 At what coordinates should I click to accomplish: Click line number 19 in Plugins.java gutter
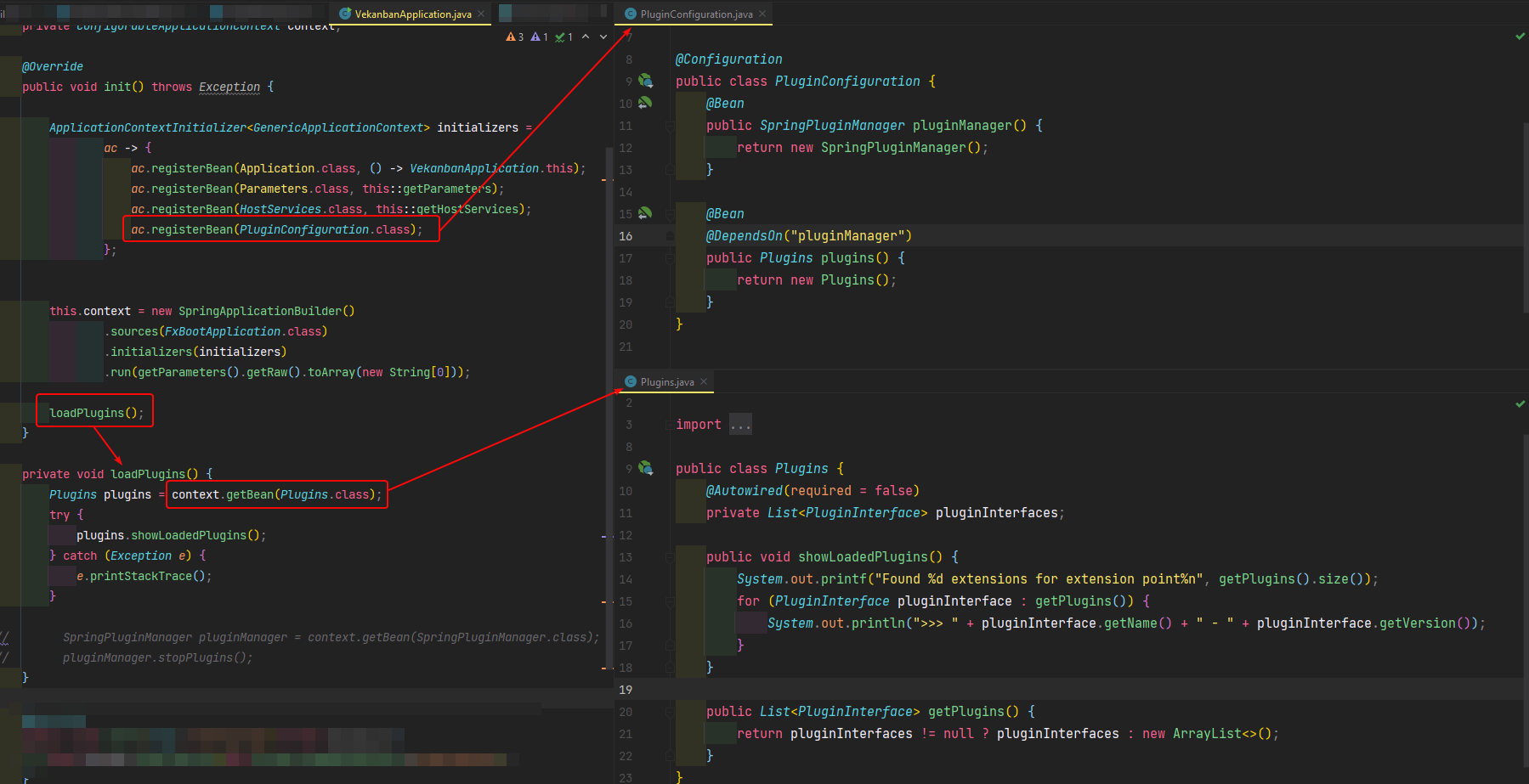pos(626,690)
